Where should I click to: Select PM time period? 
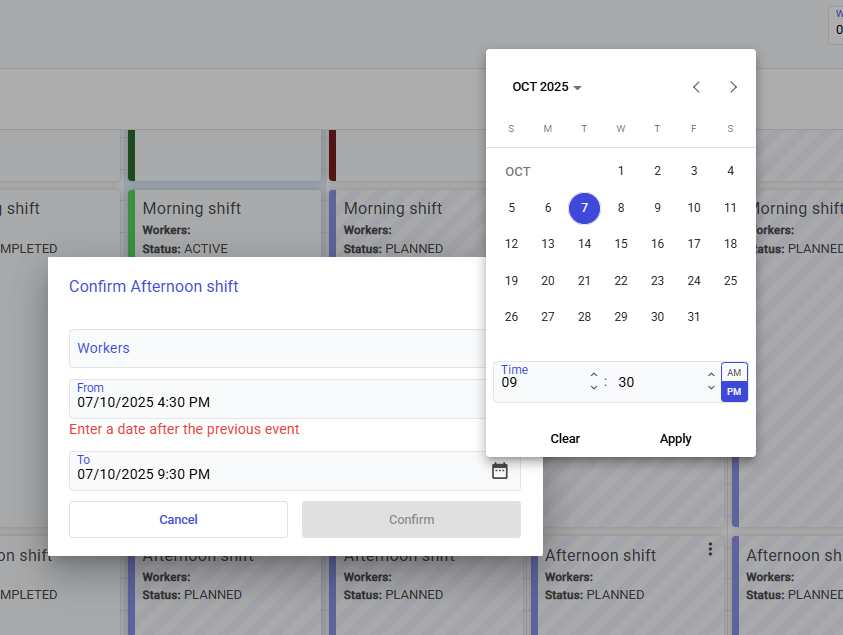(734, 392)
